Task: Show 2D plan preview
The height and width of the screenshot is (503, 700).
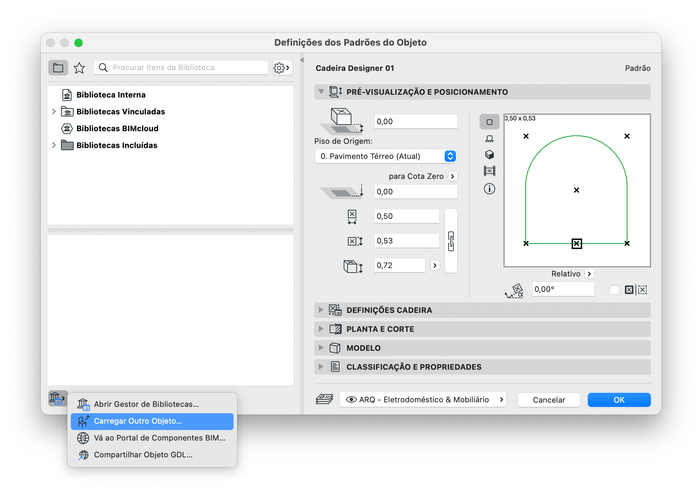Action: tap(489, 122)
